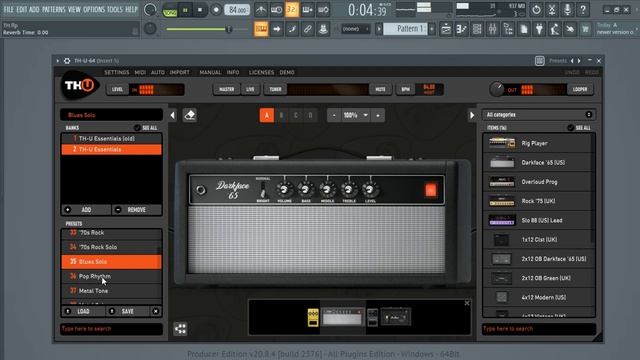Toggle the LIVE mode button
640x360 pixels.
(x=250, y=89)
